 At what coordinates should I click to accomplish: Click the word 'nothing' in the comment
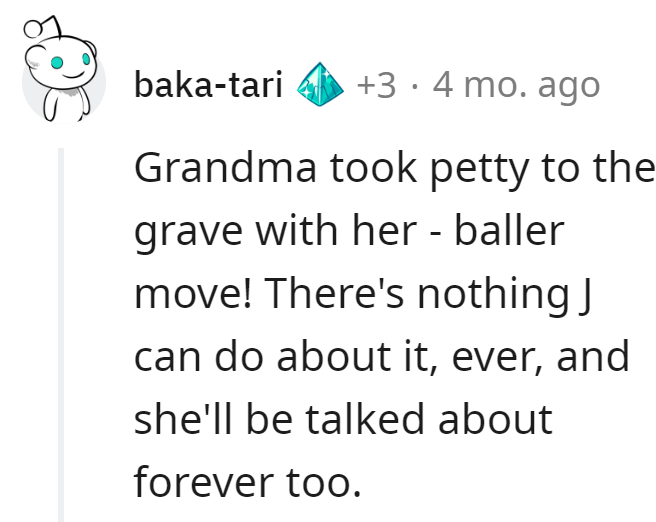494,294
